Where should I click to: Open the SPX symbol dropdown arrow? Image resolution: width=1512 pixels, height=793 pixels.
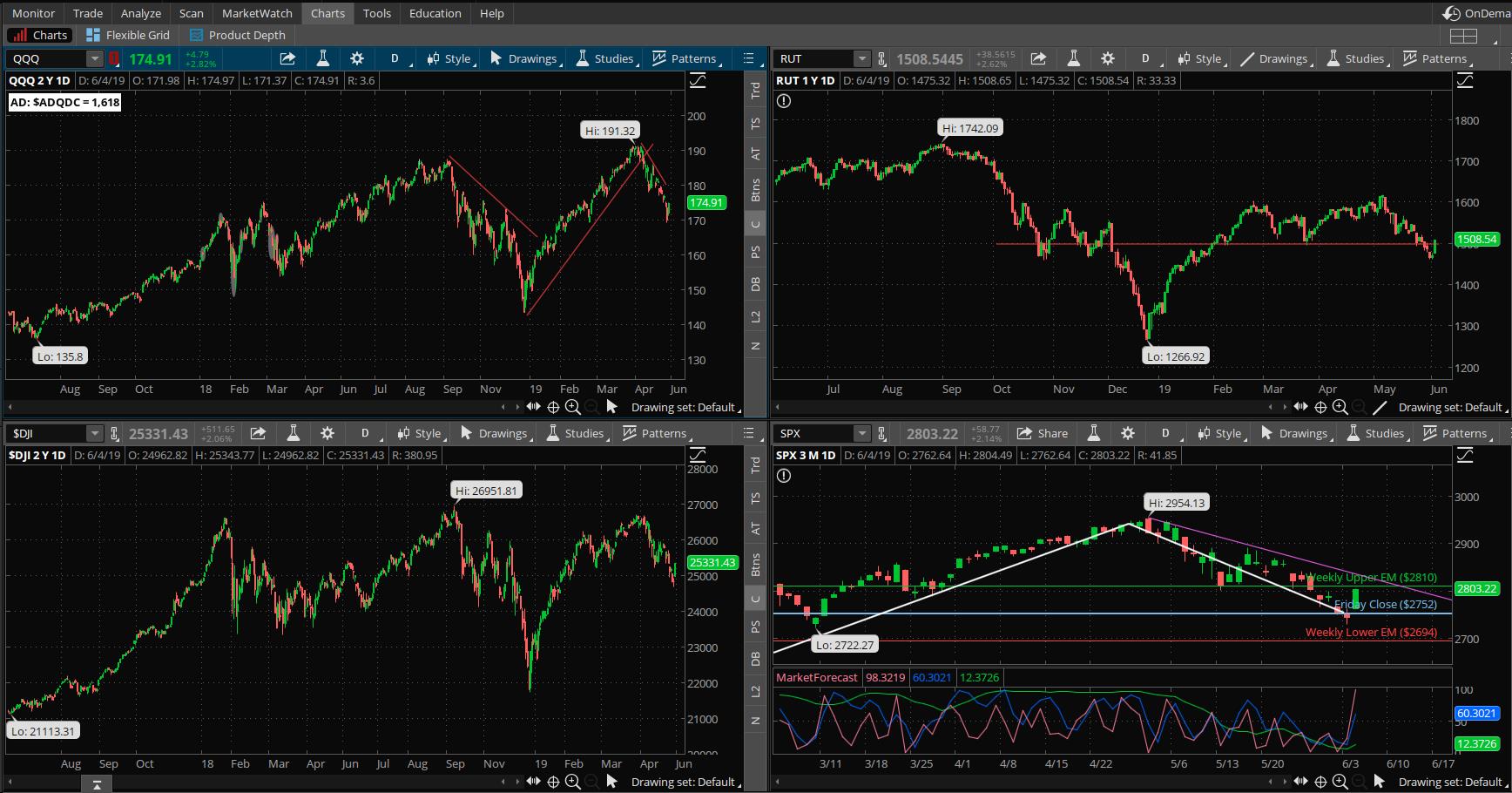coord(861,433)
